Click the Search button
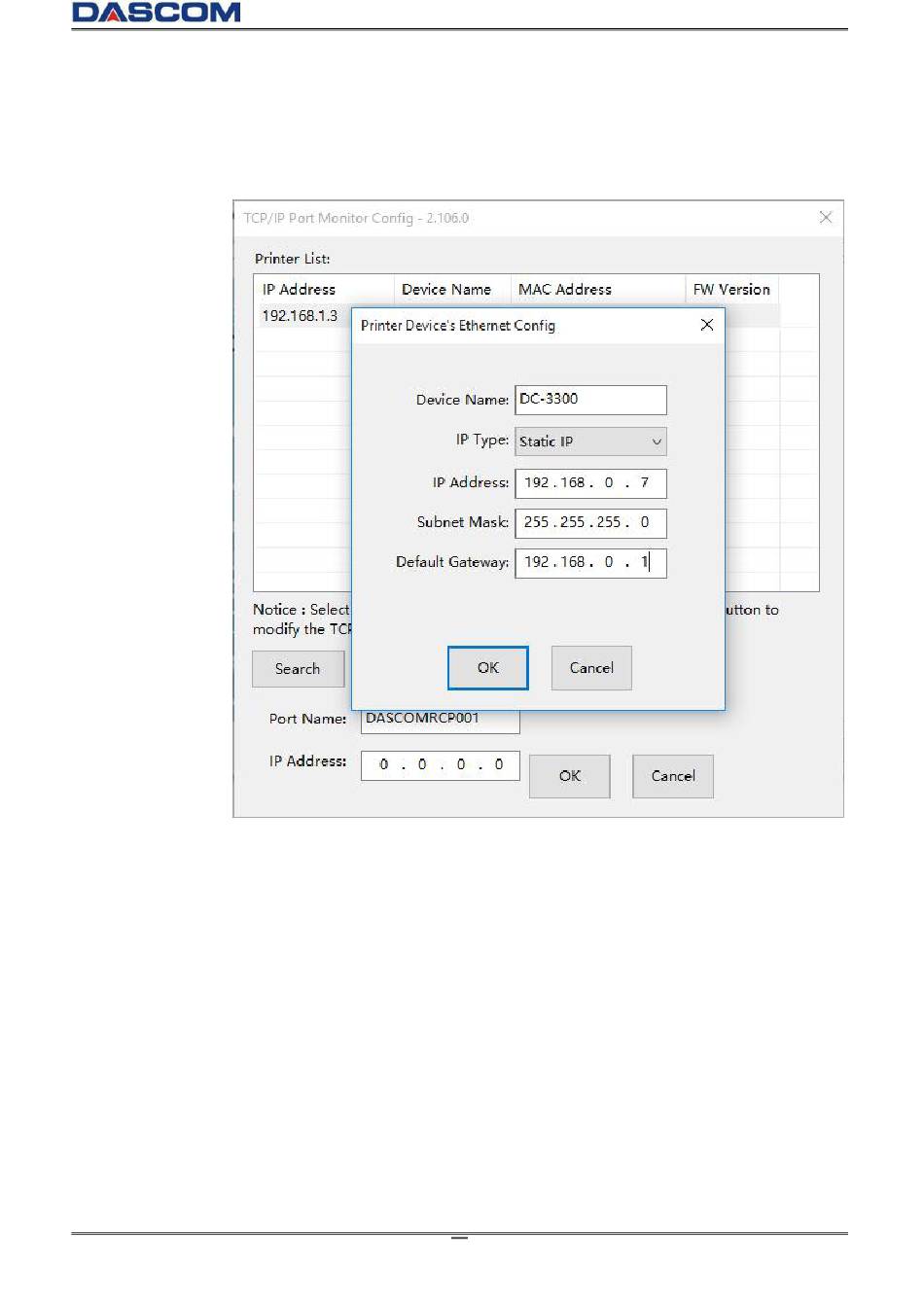 point(298,669)
